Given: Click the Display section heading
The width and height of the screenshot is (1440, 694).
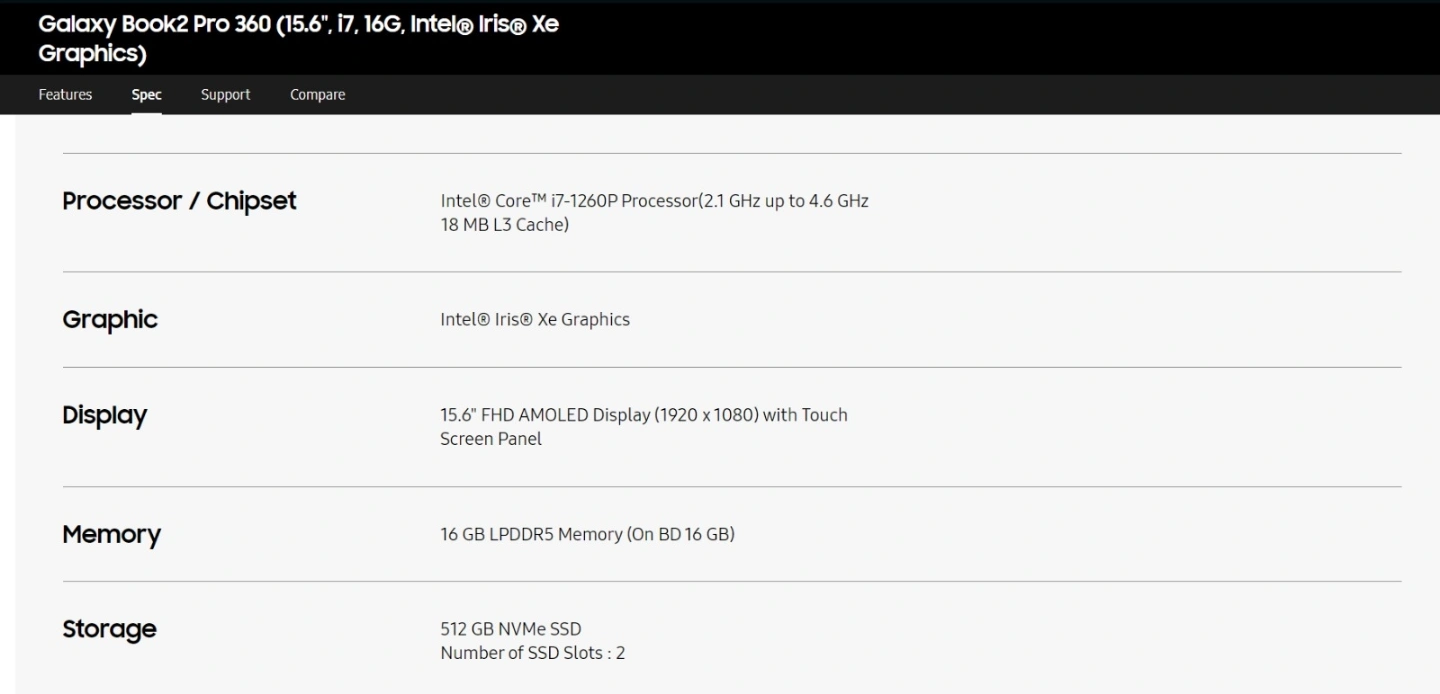Looking at the screenshot, I should tap(105, 415).
